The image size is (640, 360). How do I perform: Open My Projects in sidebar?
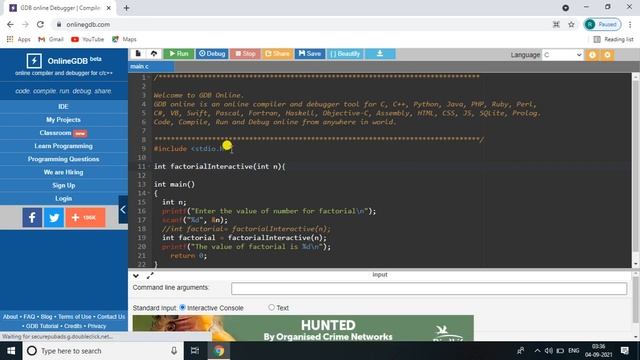[63, 120]
